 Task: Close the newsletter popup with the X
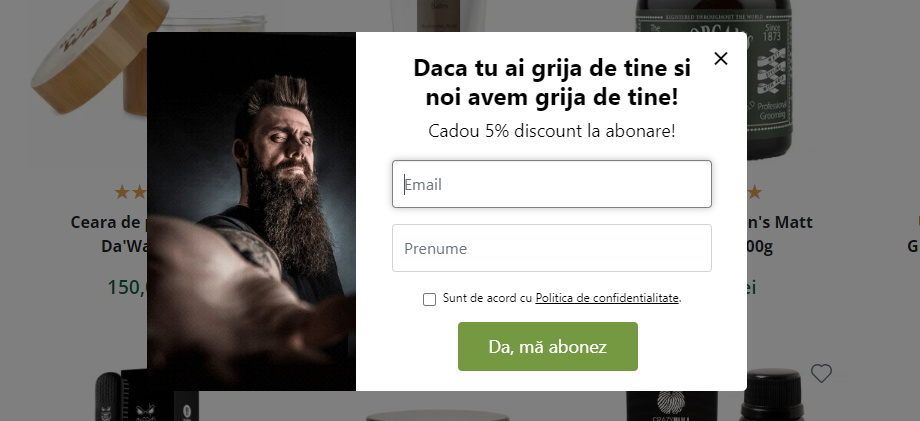[721, 58]
